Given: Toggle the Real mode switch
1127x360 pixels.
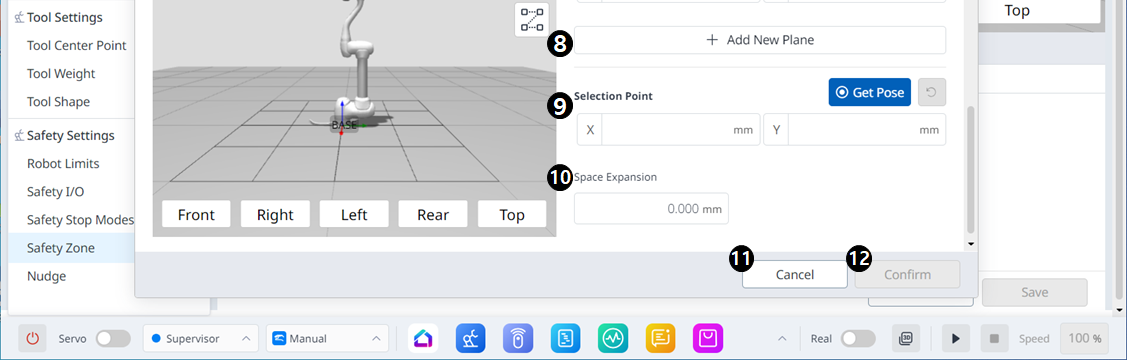Looking at the screenshot, I should pos(858,338).
